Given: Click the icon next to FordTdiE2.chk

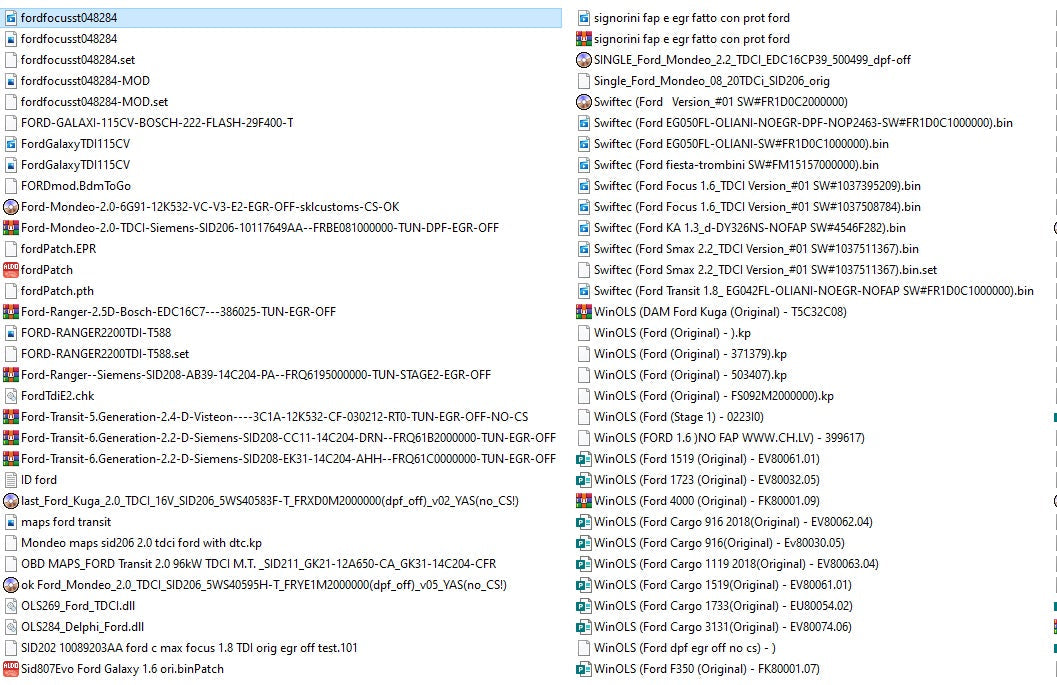Looking at the screenshot, I should [11, 396].
